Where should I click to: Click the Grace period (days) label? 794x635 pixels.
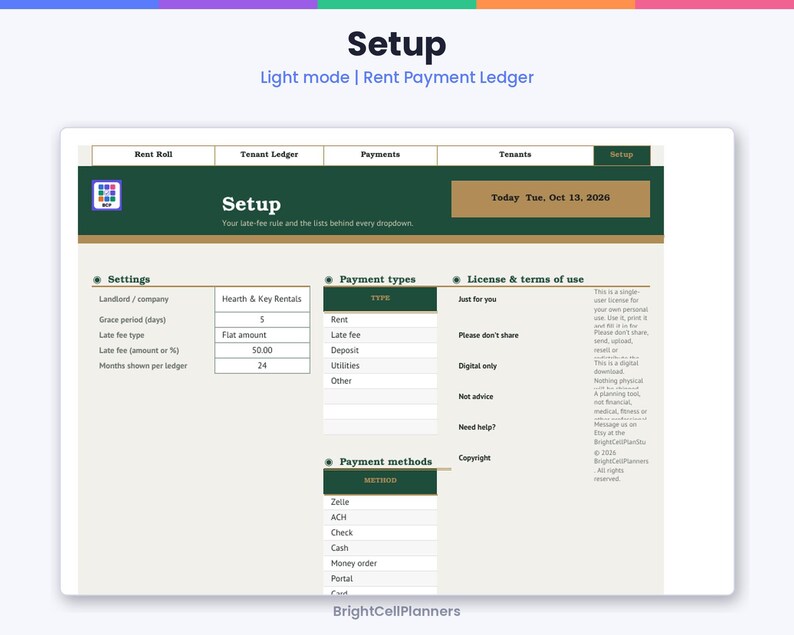(x=132, y=320)
